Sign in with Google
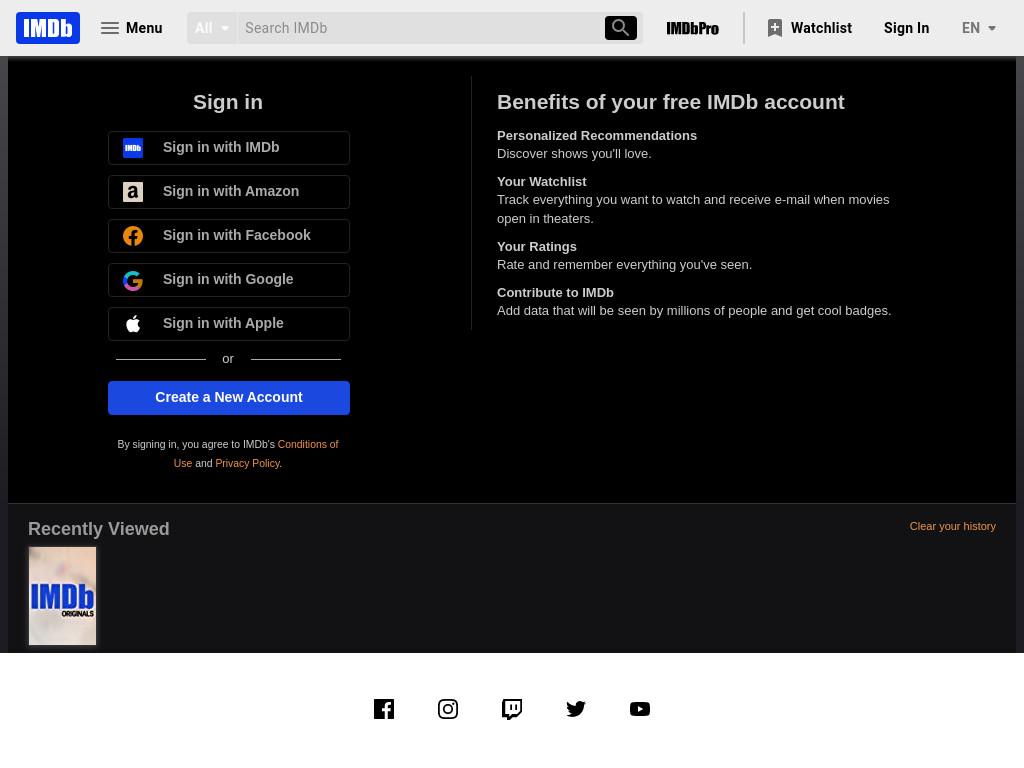 (229, 280)
